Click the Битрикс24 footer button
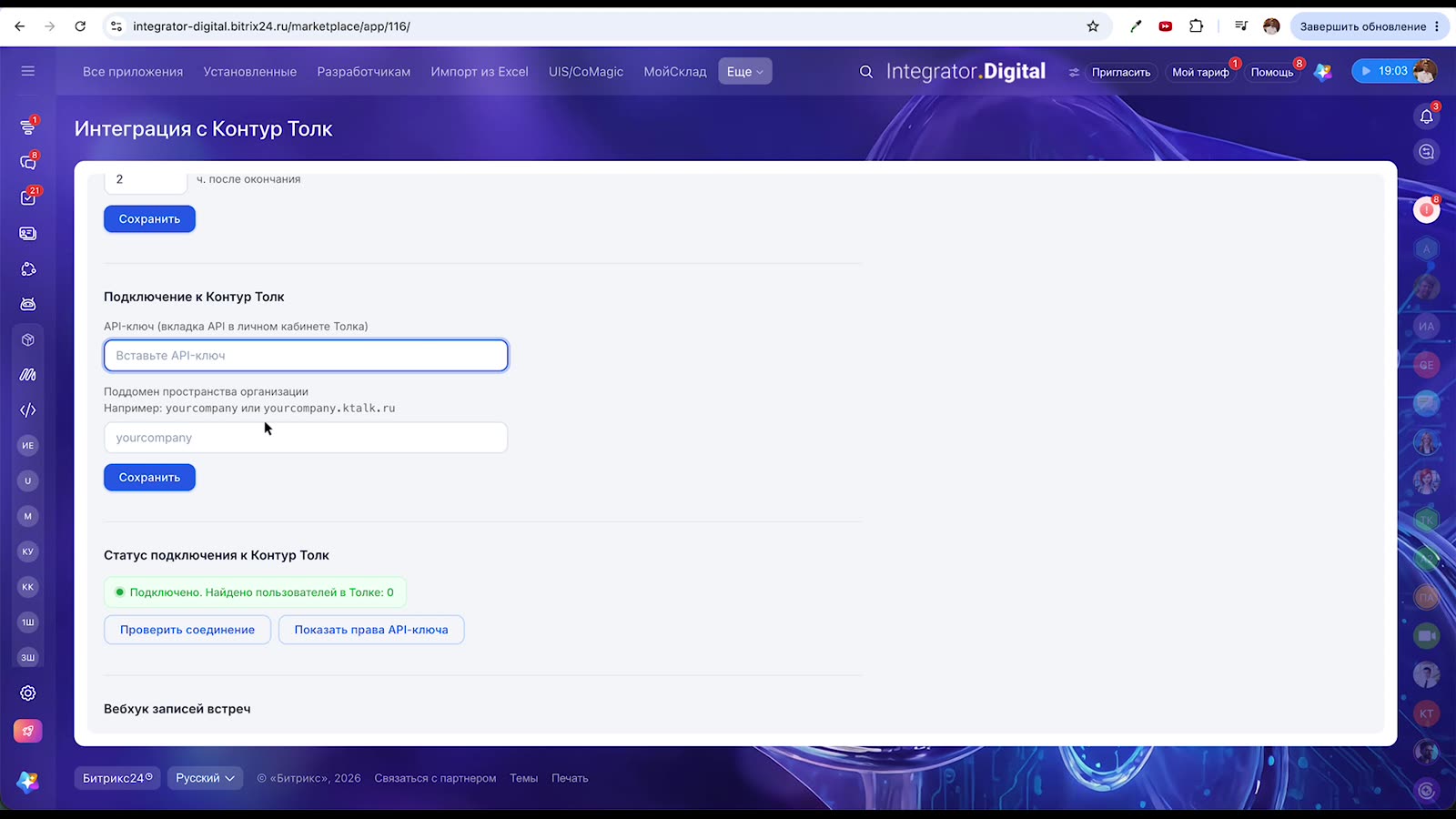 (117, 778)
